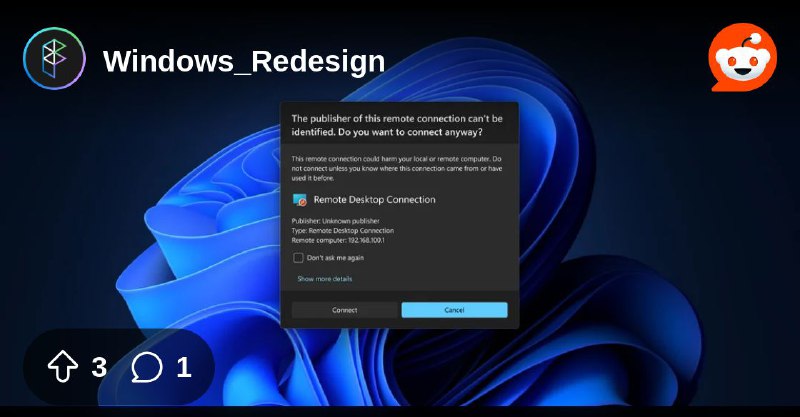Upvote the post with the arrow icon

pyautogui.click(x=62, y=366)
